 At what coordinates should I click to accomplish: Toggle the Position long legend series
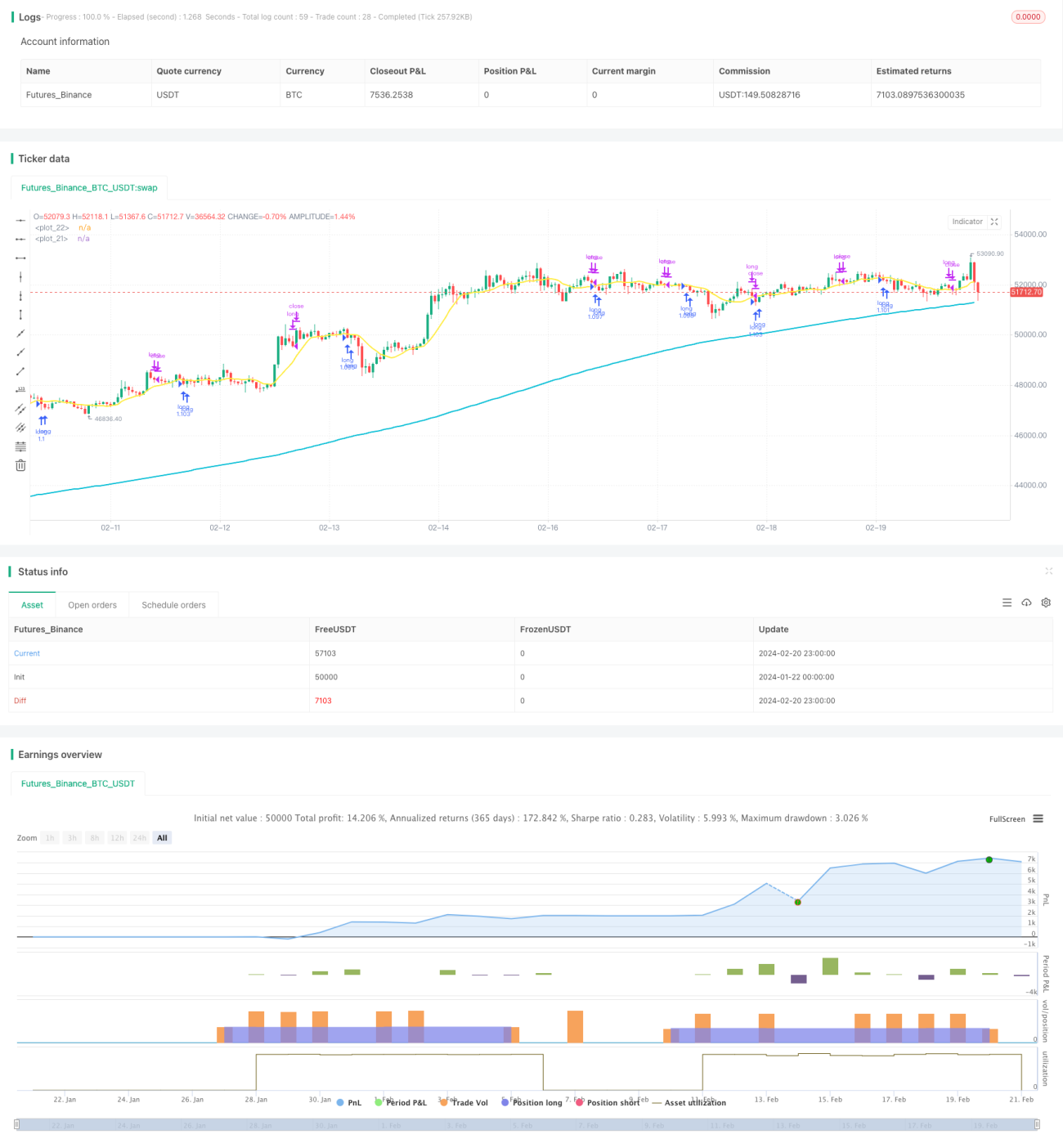tap(531, 1102)
